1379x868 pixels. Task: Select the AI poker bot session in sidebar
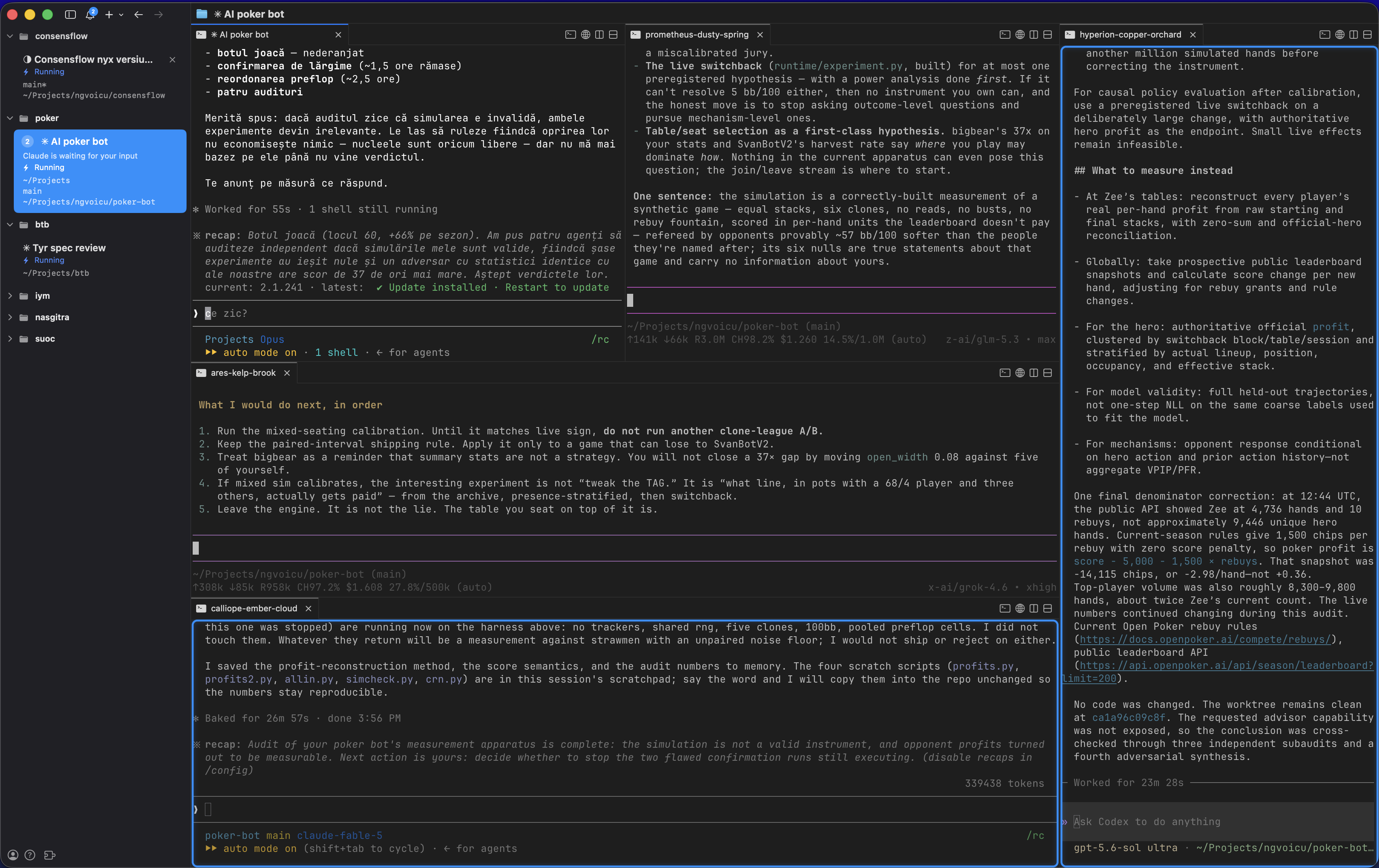(x=100, y=170)
